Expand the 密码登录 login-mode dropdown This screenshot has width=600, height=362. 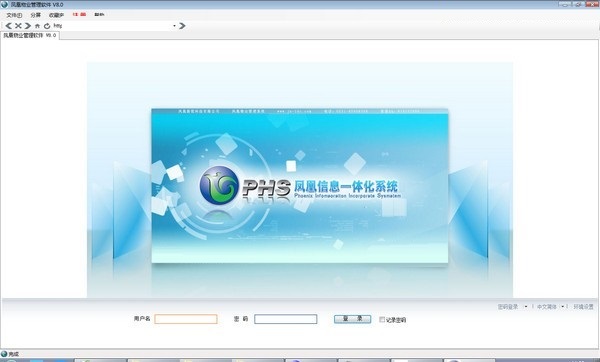pos(526,307)
